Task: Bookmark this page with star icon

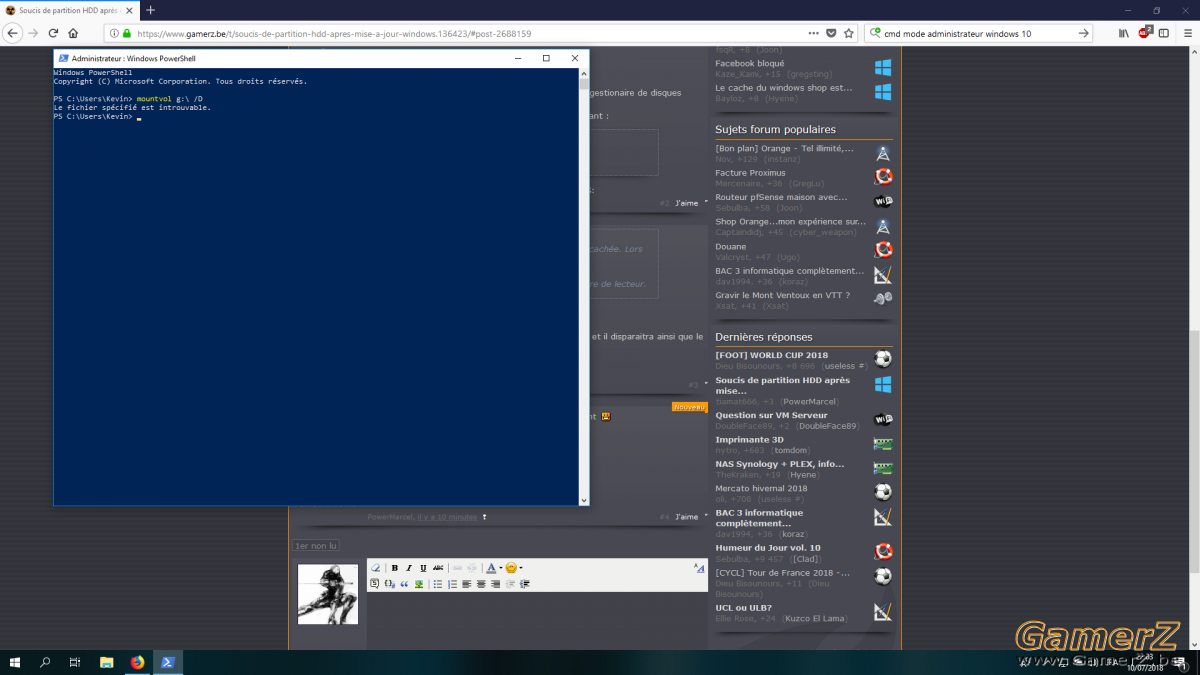Action: (x=849, y=33)
